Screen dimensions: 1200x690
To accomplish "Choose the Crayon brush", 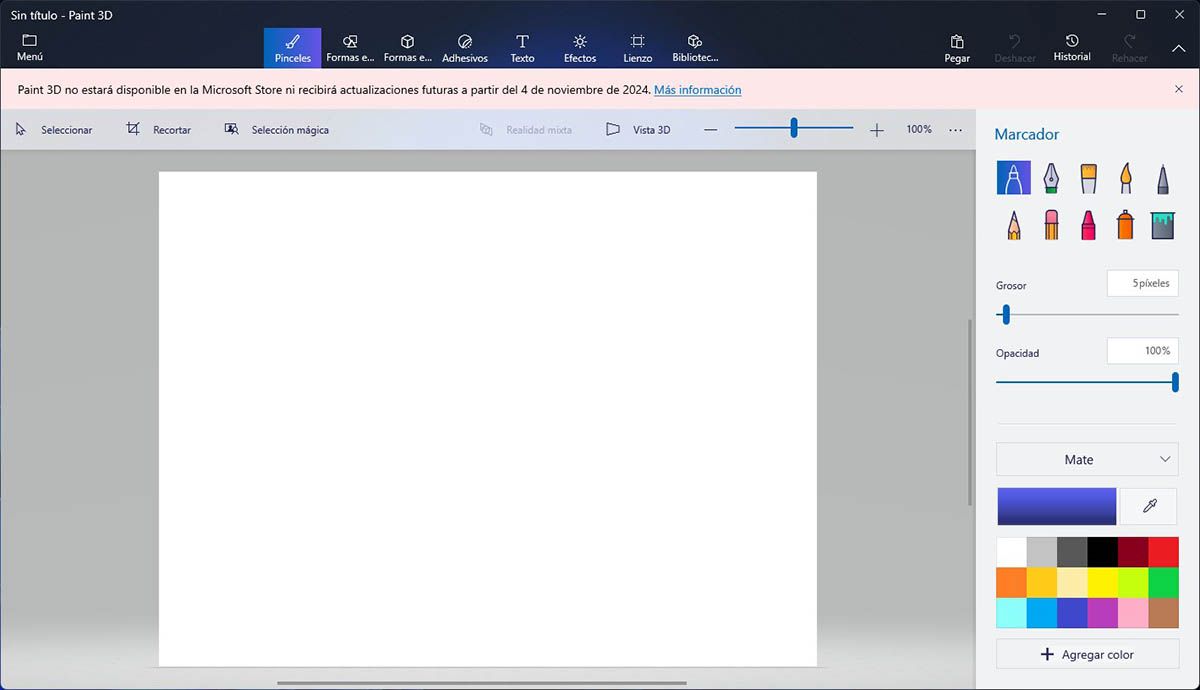I will 1088,225.
